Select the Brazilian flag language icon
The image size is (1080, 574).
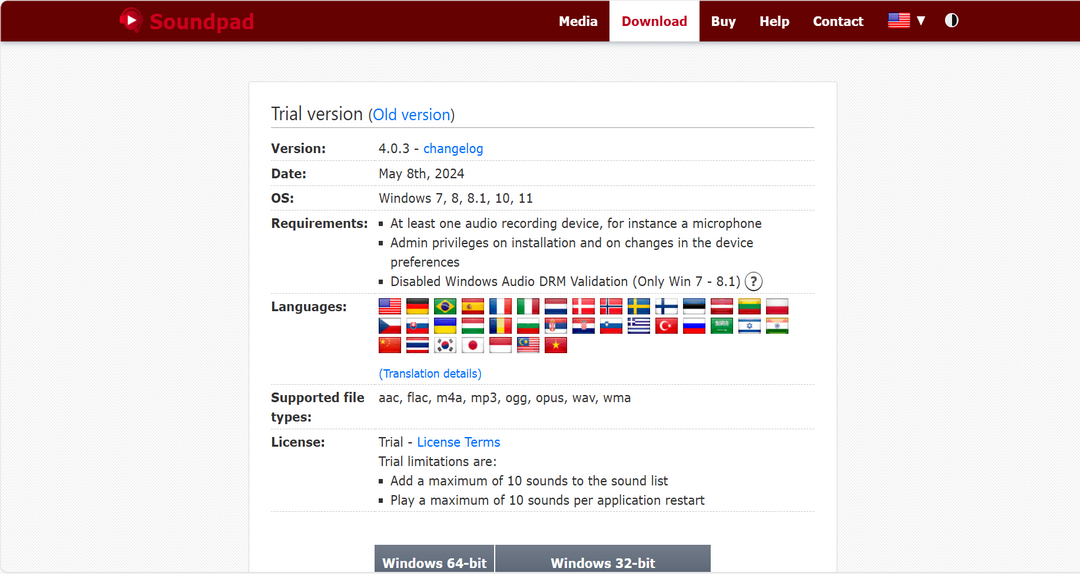[x=446, y=306]
